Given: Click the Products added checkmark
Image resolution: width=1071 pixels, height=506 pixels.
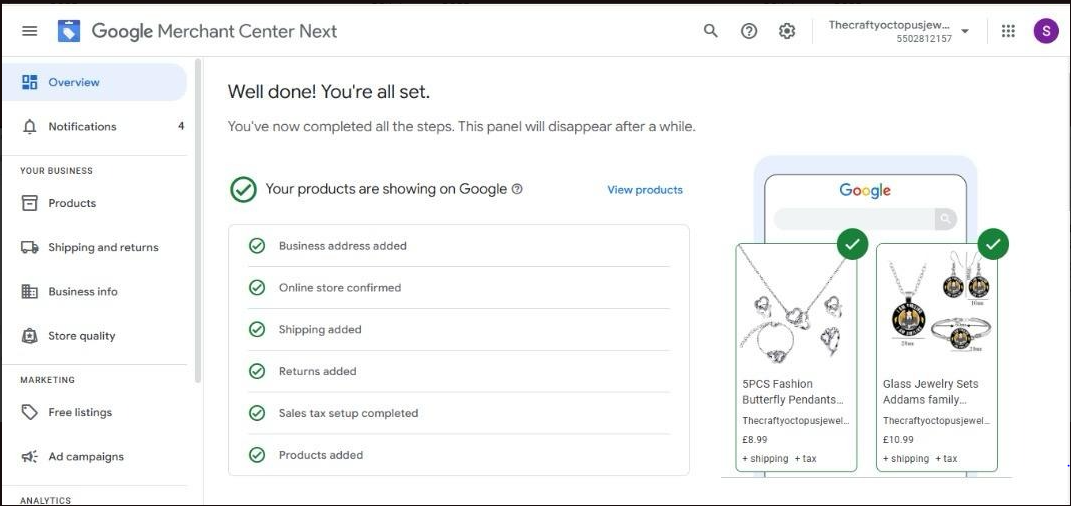Looking at the screenshot, I should (257, 455).
